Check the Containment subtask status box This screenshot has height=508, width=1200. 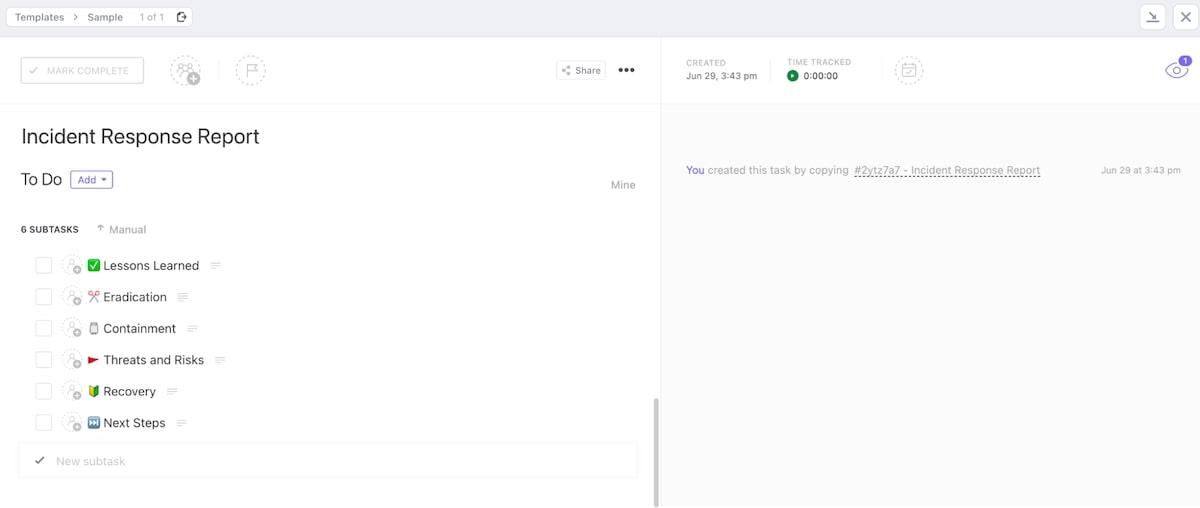[x=44, y=329]
